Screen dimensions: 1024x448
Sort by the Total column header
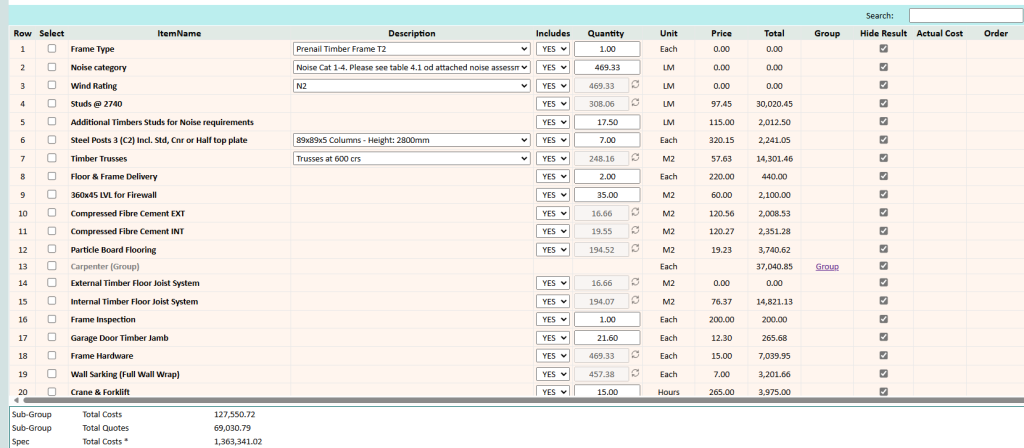click(774, 33)
